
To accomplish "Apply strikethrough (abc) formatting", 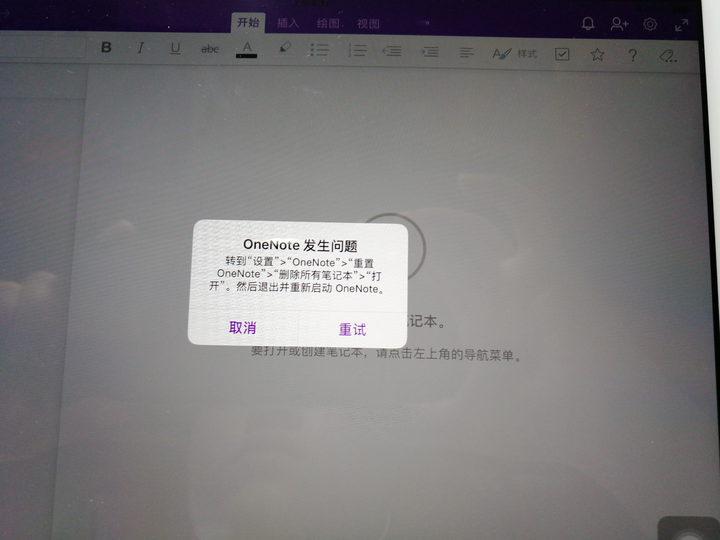I will (210, 49).
